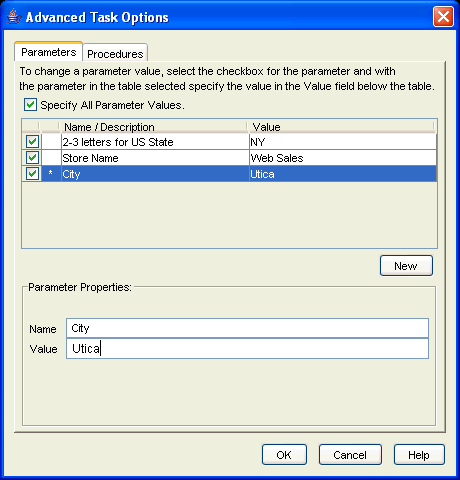Confirm the dialog with OK
Image resolution: width=460 pixels, height=480 pixels.
[284, 455]
